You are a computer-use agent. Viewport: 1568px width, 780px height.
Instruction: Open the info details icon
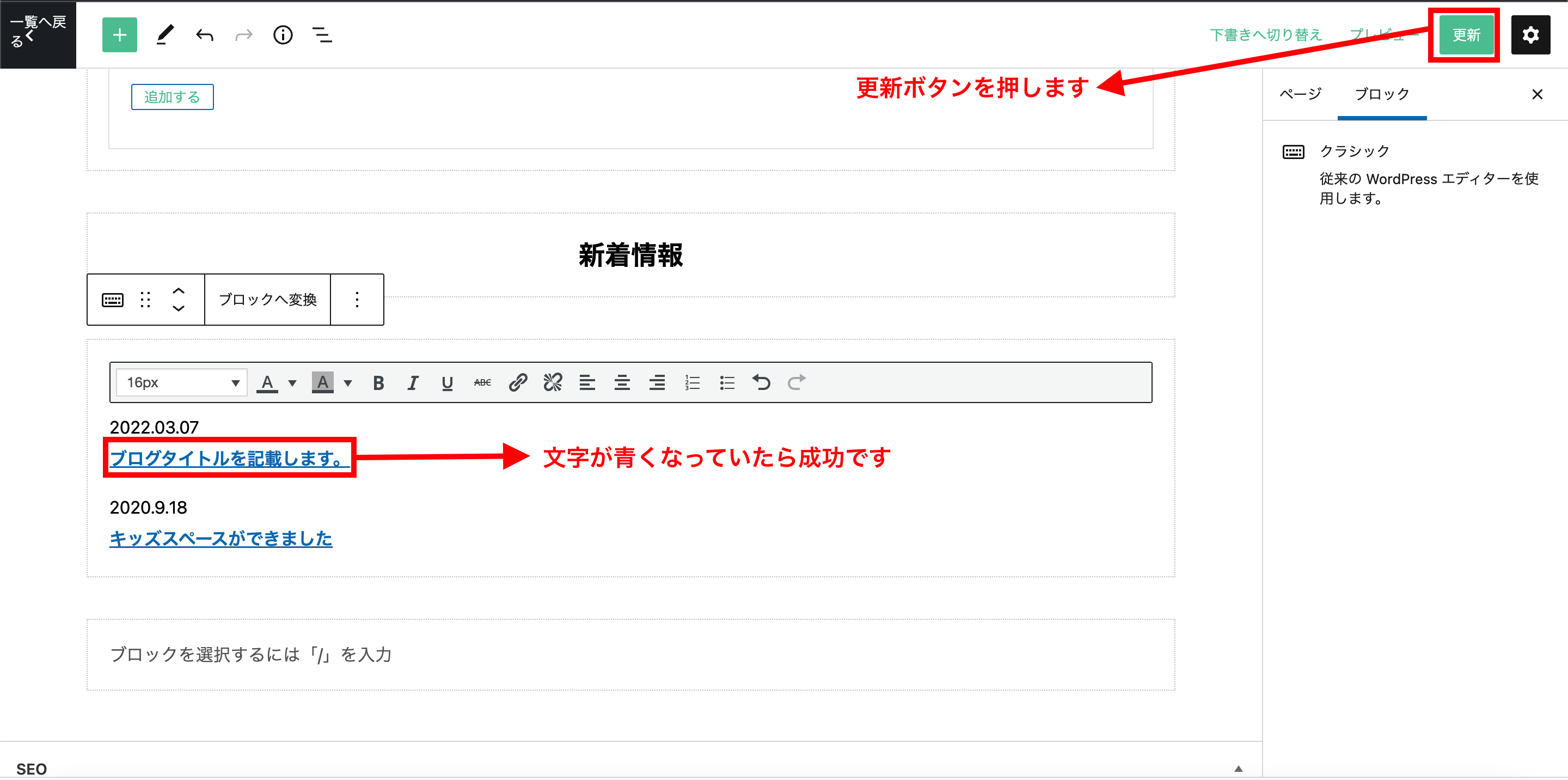tap(283, 35)
